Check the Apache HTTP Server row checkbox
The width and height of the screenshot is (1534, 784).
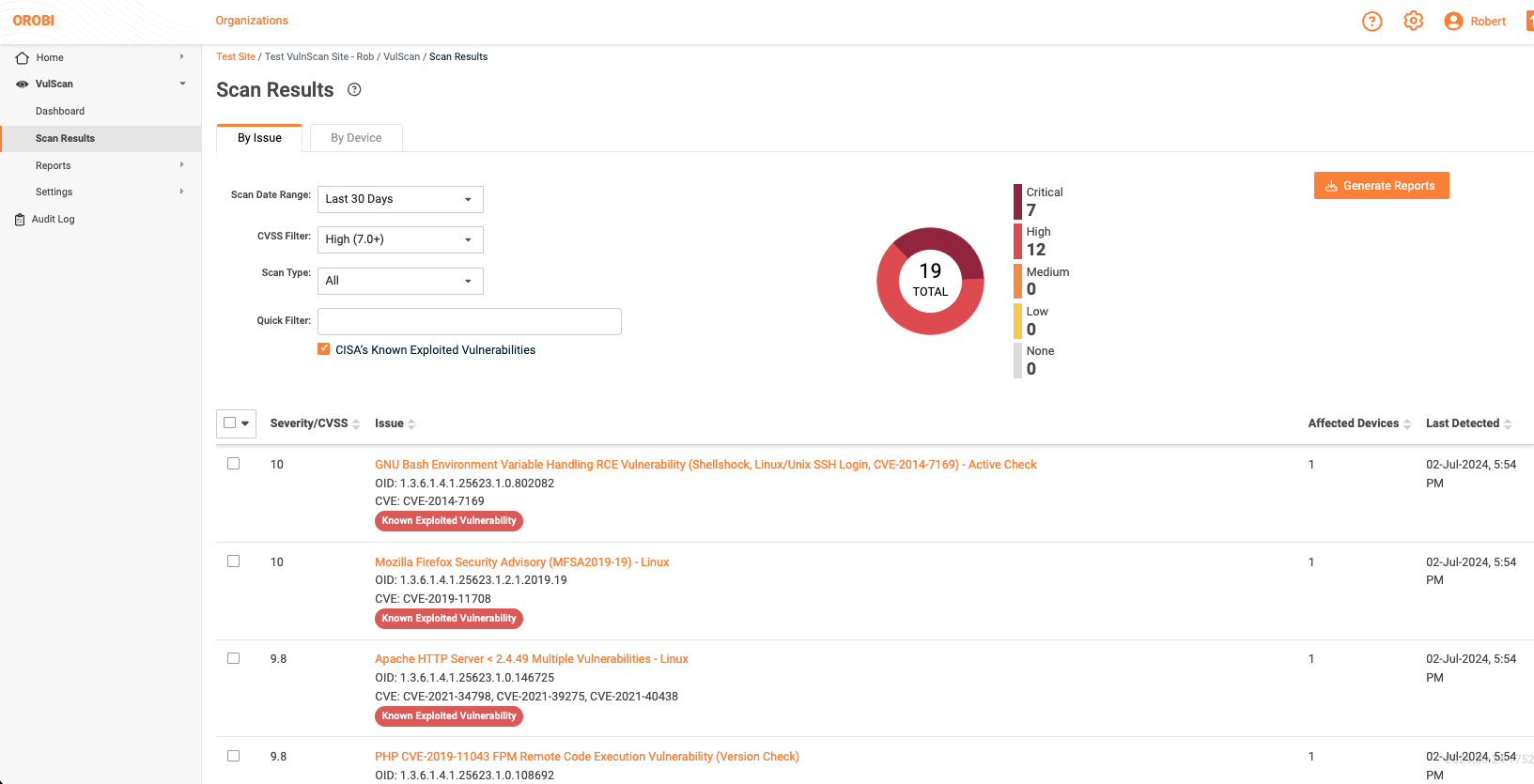click(x=234, y=658)
